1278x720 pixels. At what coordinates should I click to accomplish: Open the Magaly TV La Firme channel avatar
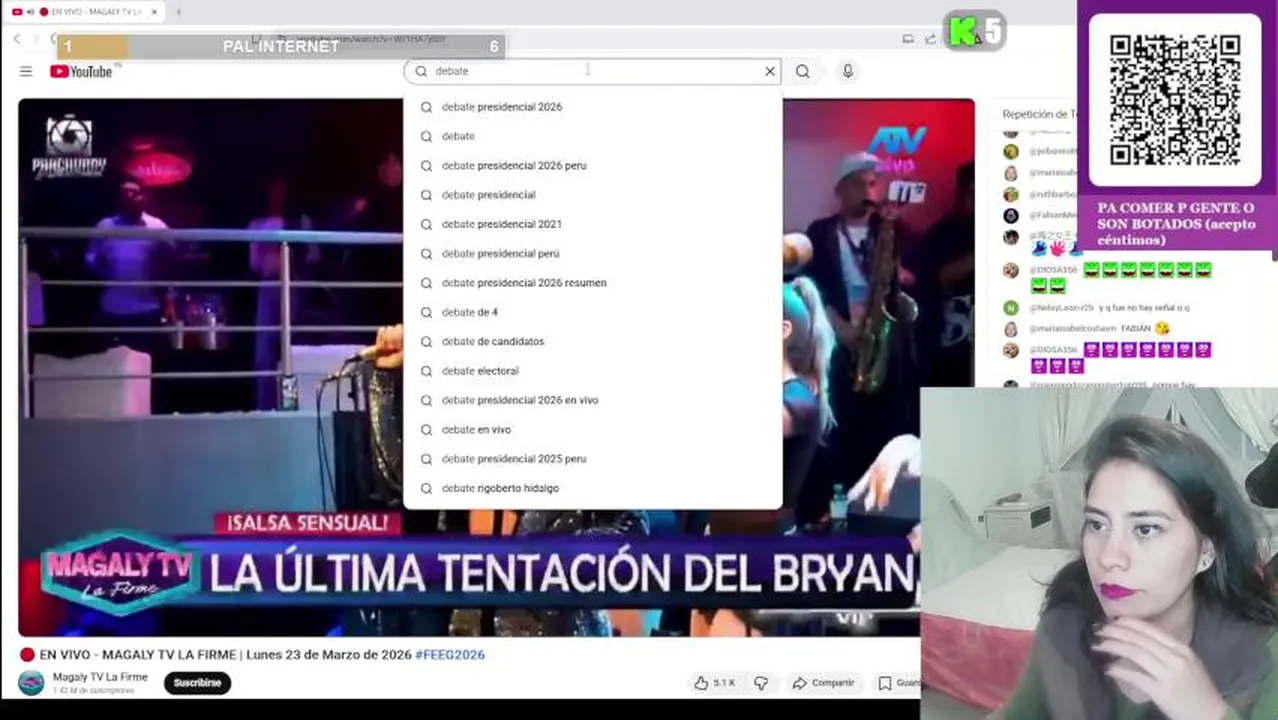tap(31, 683)
